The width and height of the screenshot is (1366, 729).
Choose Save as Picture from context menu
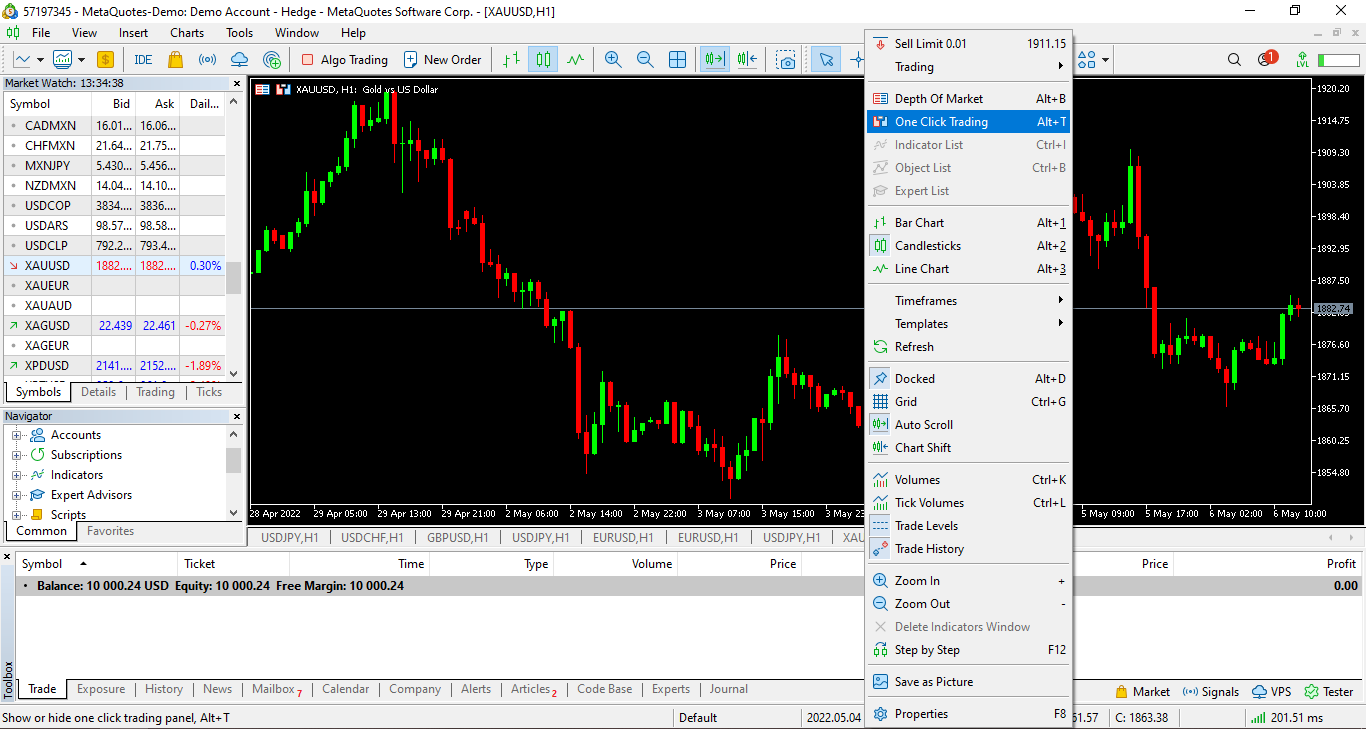click(968, 682)
